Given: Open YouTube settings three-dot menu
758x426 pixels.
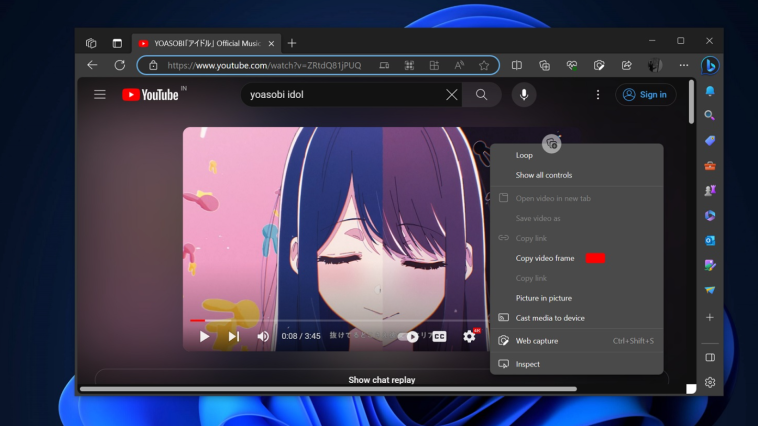Looking at the screenshot, I should tap(598, 94).
